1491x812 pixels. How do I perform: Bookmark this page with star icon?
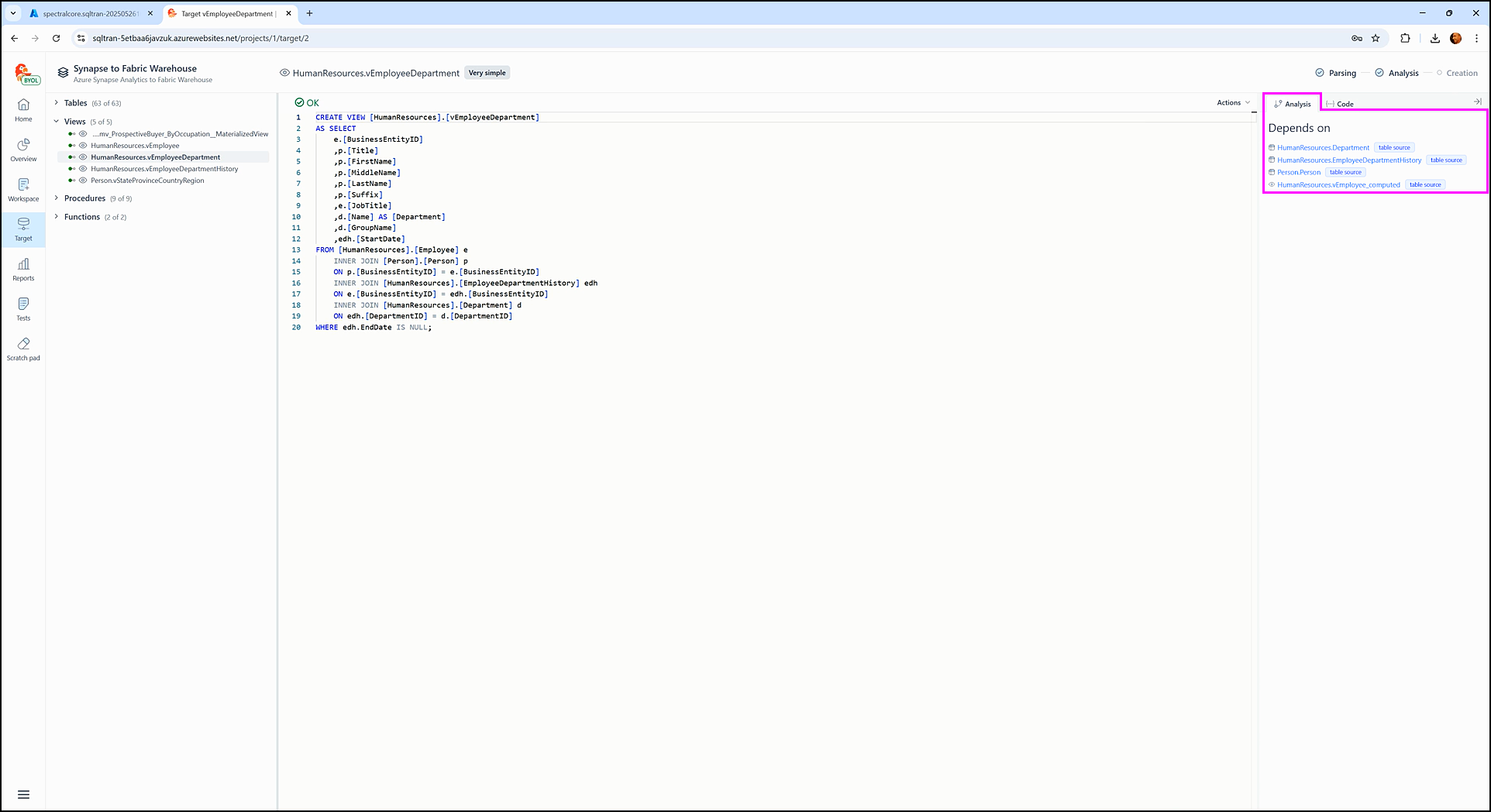tap(1376, 38)
